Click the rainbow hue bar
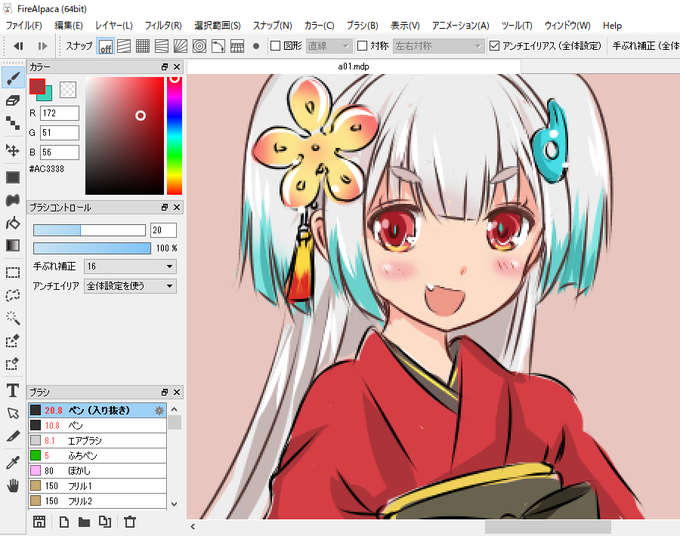 174,136
